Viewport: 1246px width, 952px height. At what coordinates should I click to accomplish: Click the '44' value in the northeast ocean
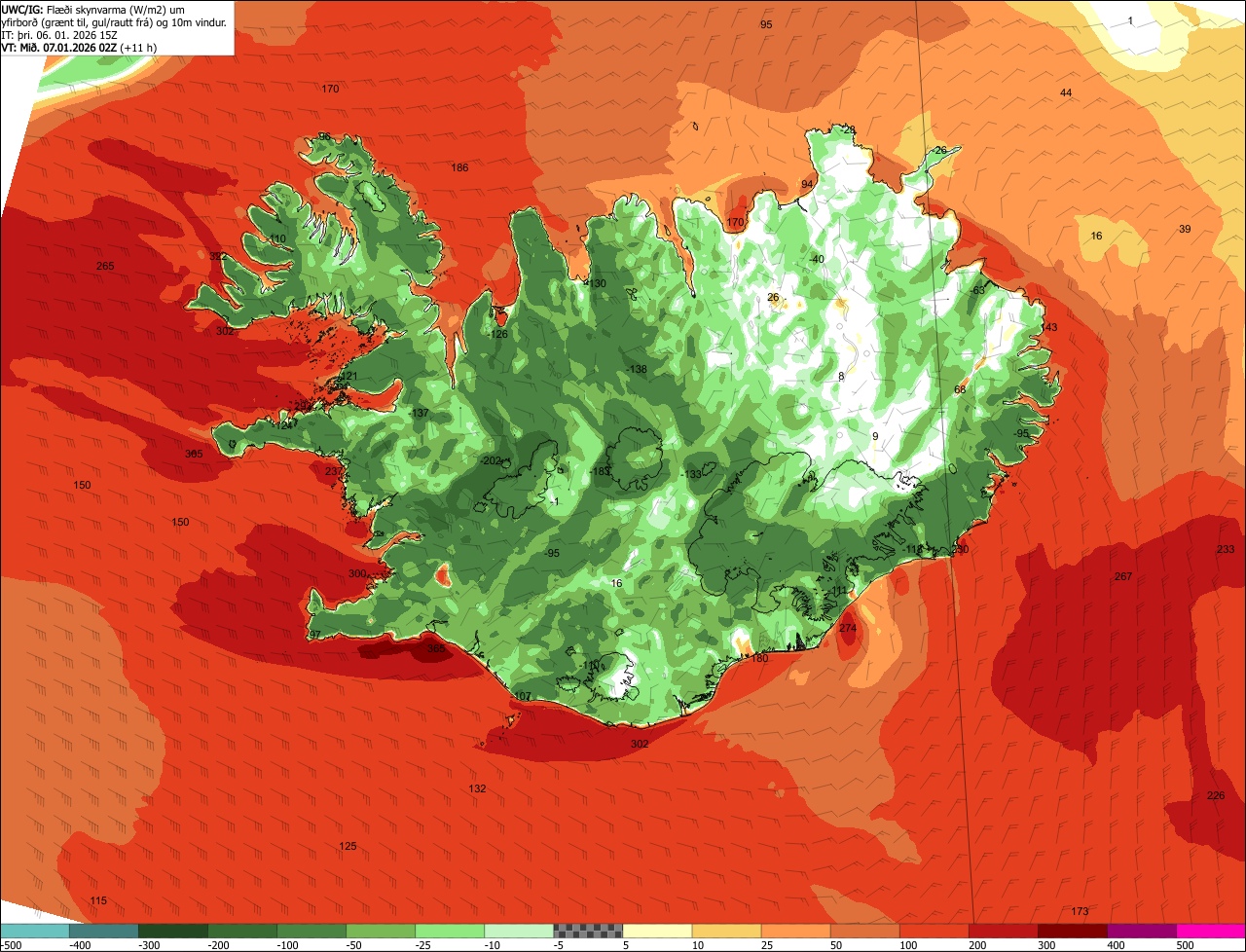pyautogui.click(x=1066, y=92)
